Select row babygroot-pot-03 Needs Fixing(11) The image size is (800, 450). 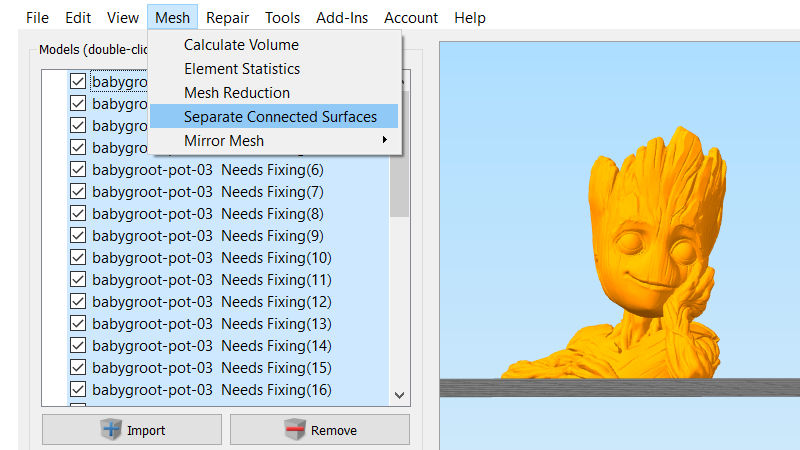tap(229, 280)
